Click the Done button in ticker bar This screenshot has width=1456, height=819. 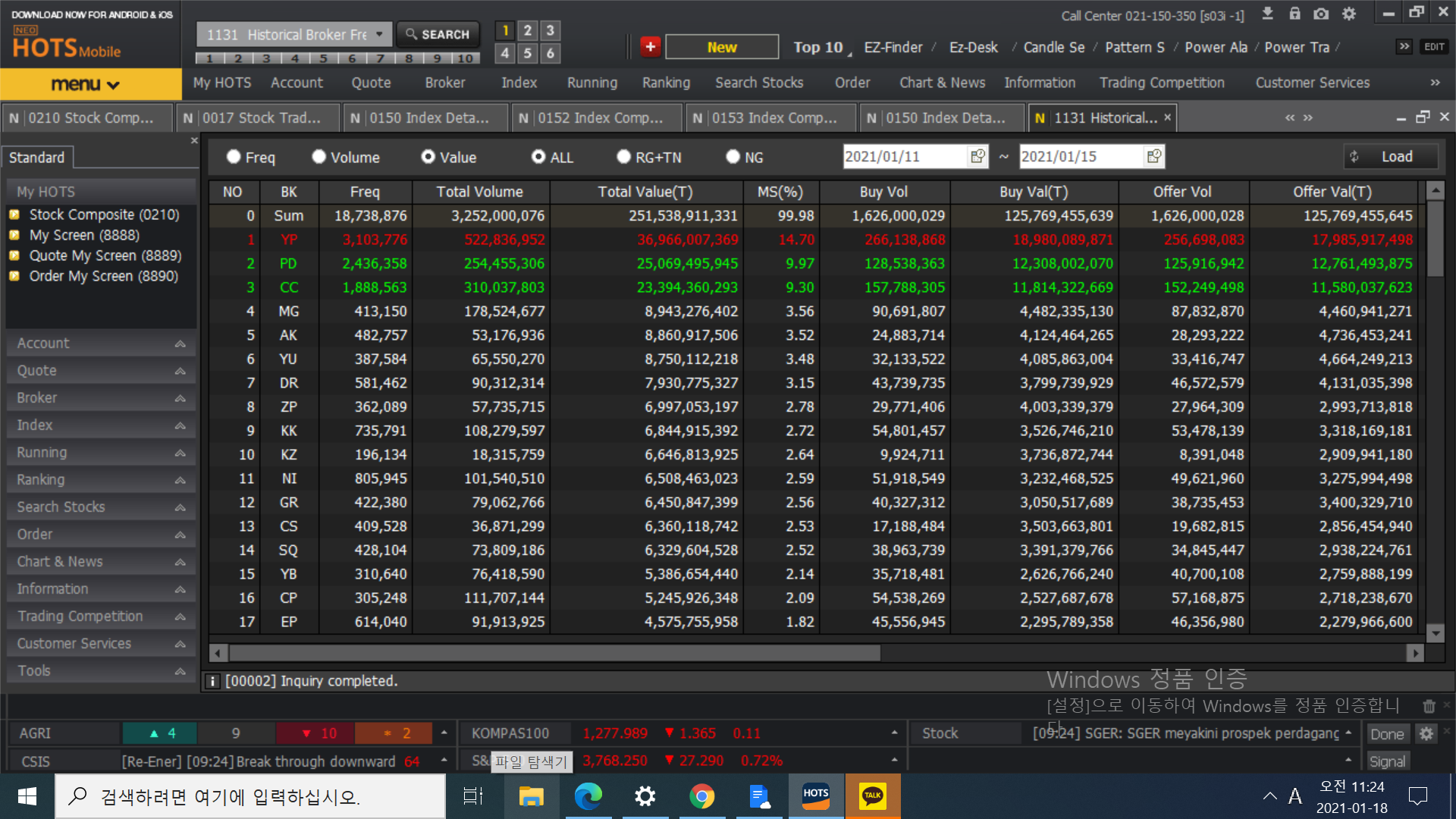[1387, 733]
